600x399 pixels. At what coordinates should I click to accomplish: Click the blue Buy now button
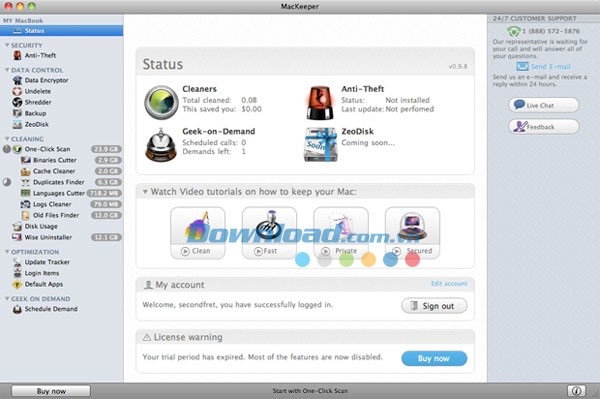(434, 358)
